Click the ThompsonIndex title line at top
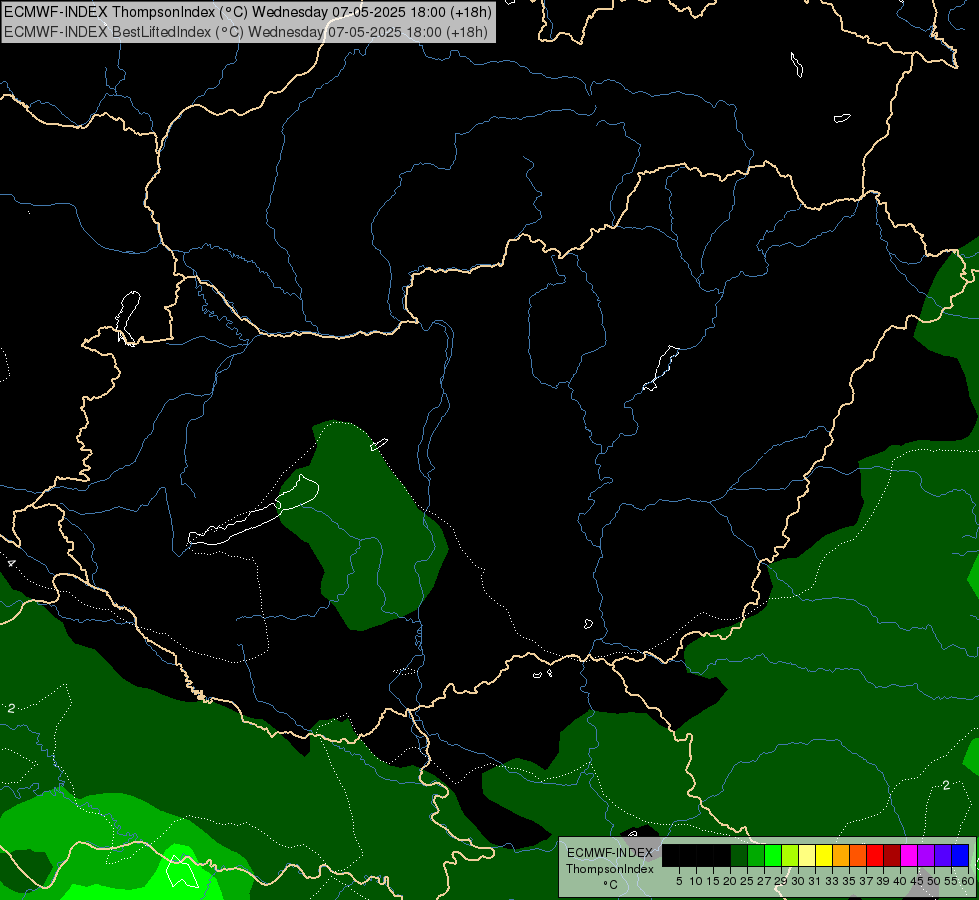The height and width of the screenshot is (900, 979). coord(248,11)
